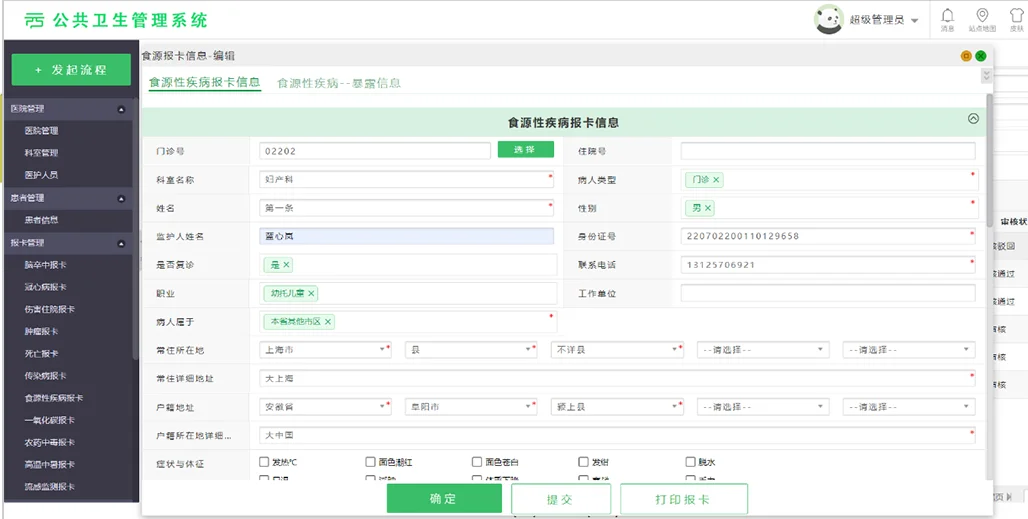
Task: Focus the 身份证号 input field
Action: [828, 236]
